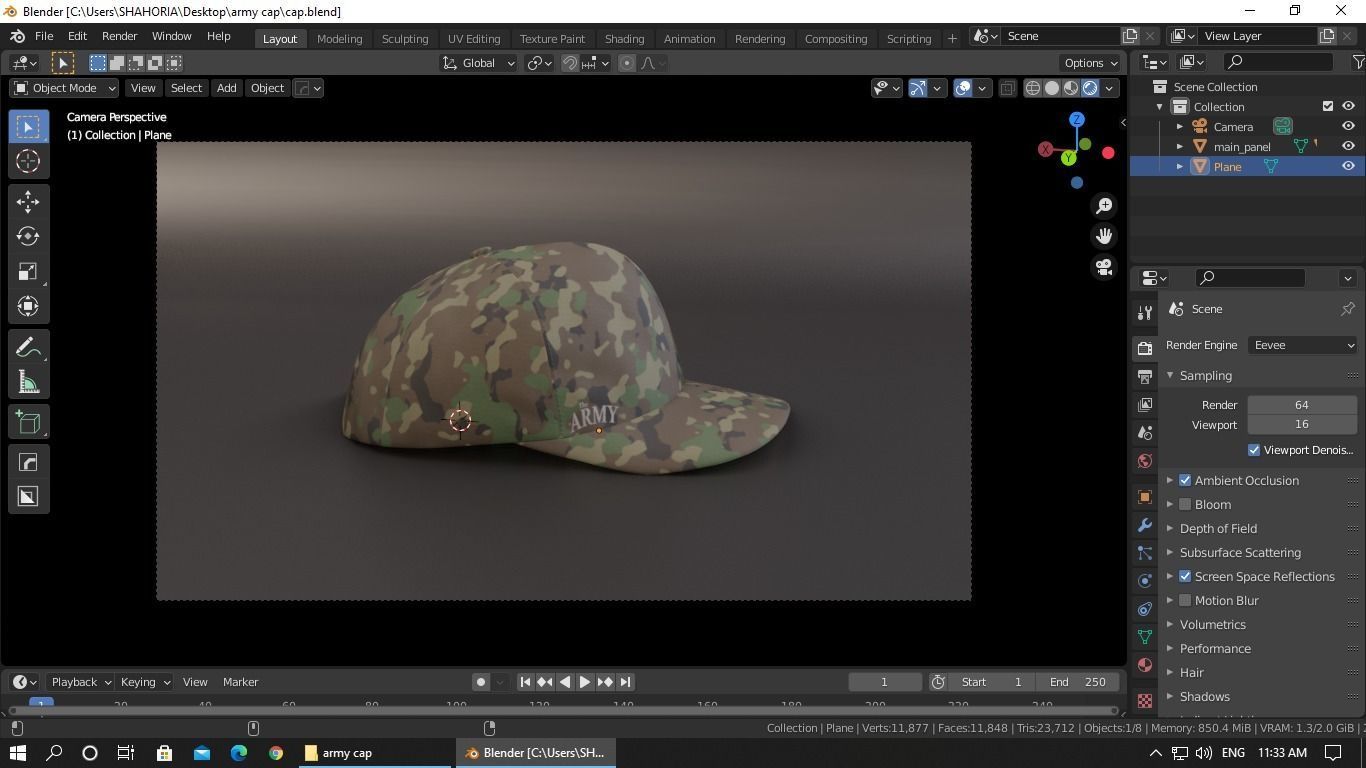
Task: Open the Playback popover in timeline
Action: point(80,682)
